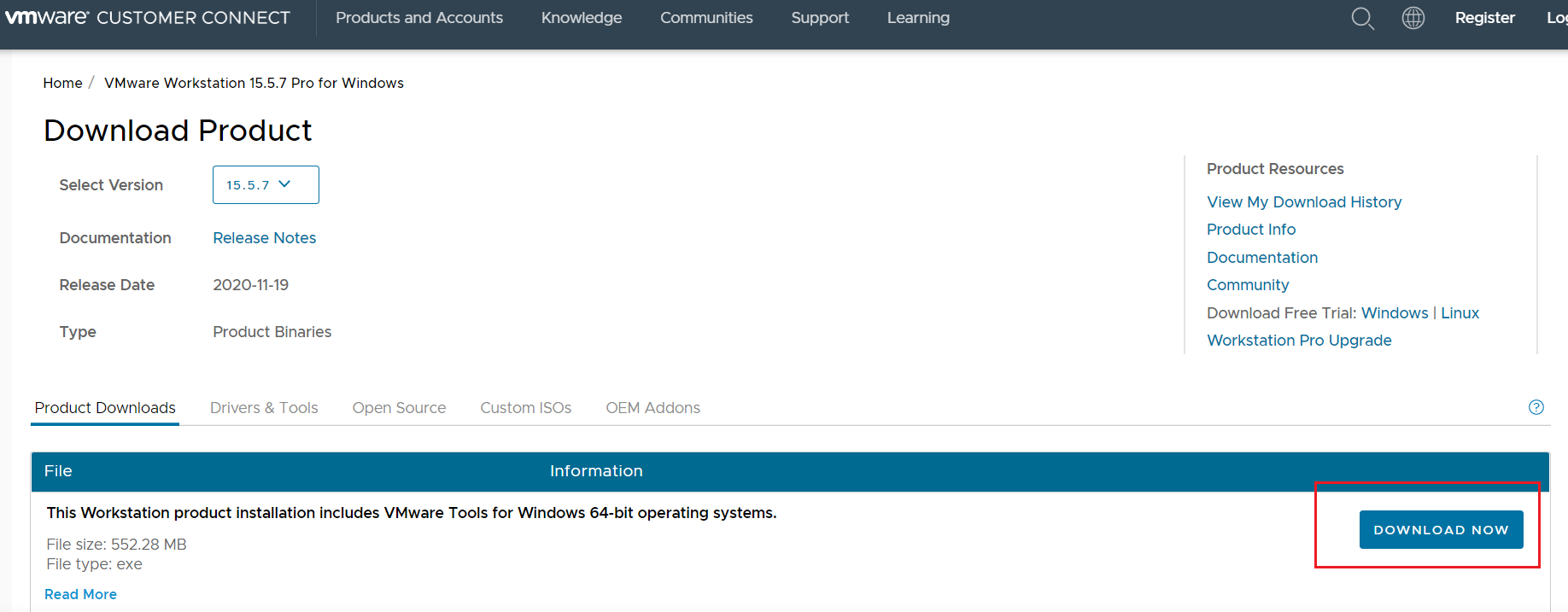Download the Linux free trial
Screen dimensions: 1568x612
click(x=1460, y=313)
